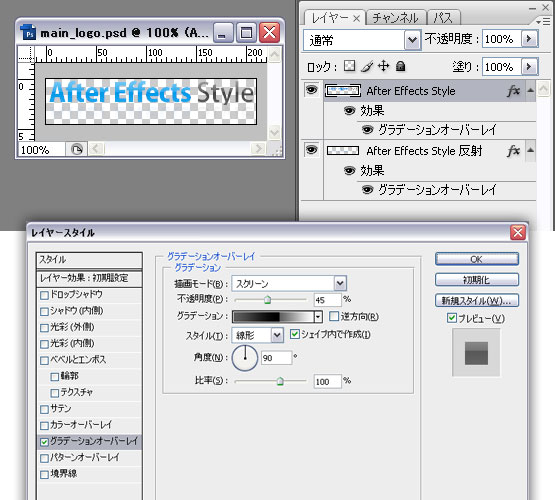Enable テクスチャ checkbox
Screen dimensions: 555x500
coord(55,393)
